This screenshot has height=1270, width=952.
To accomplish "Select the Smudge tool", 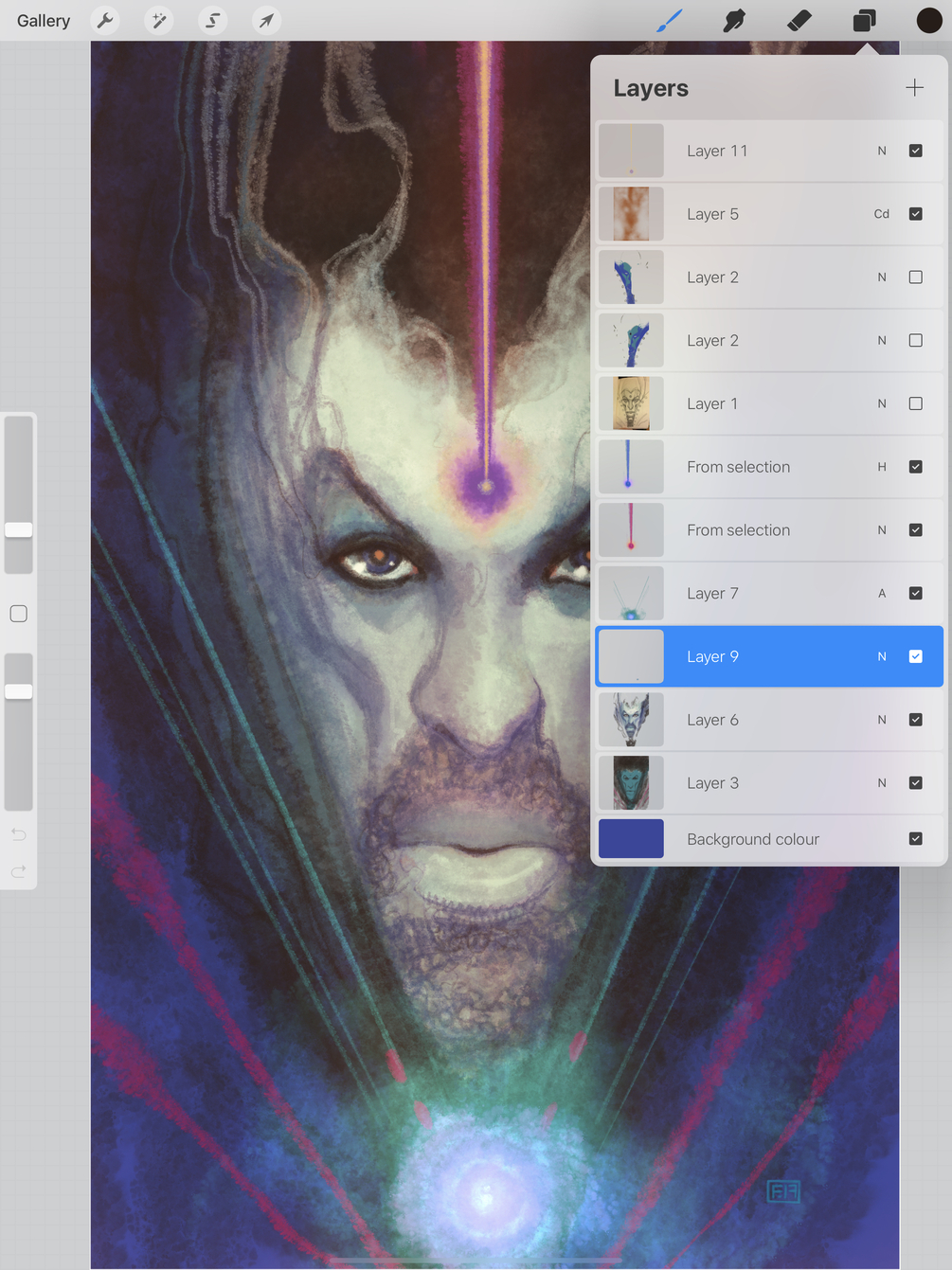I will click(x=734, y=20).
